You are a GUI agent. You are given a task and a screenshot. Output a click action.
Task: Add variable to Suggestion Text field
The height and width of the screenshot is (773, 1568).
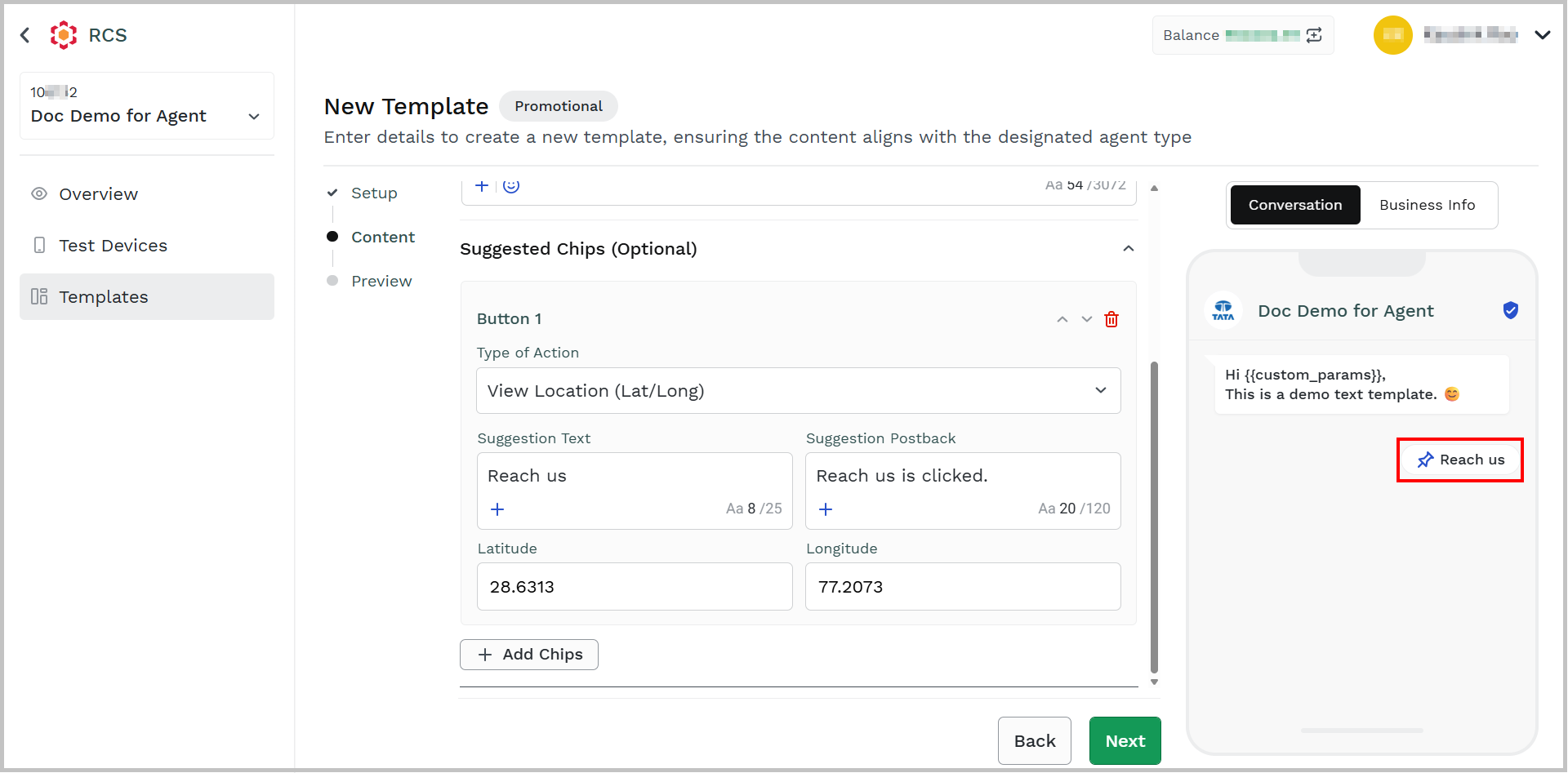(497, 509)
